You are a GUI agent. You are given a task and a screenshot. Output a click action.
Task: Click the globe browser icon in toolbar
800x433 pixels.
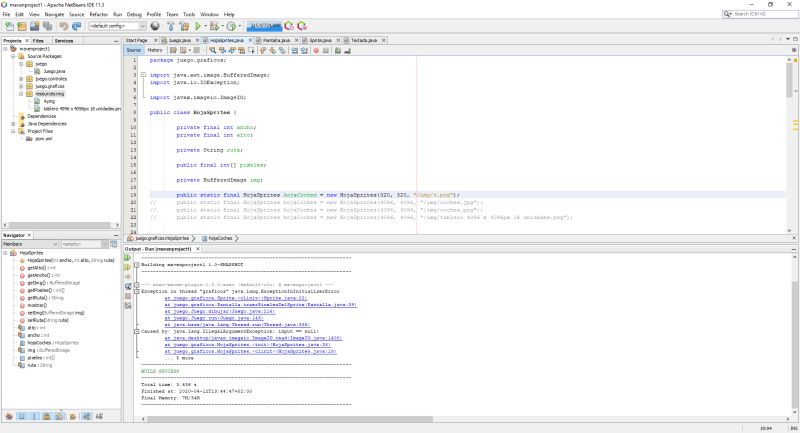pos(155,26)
